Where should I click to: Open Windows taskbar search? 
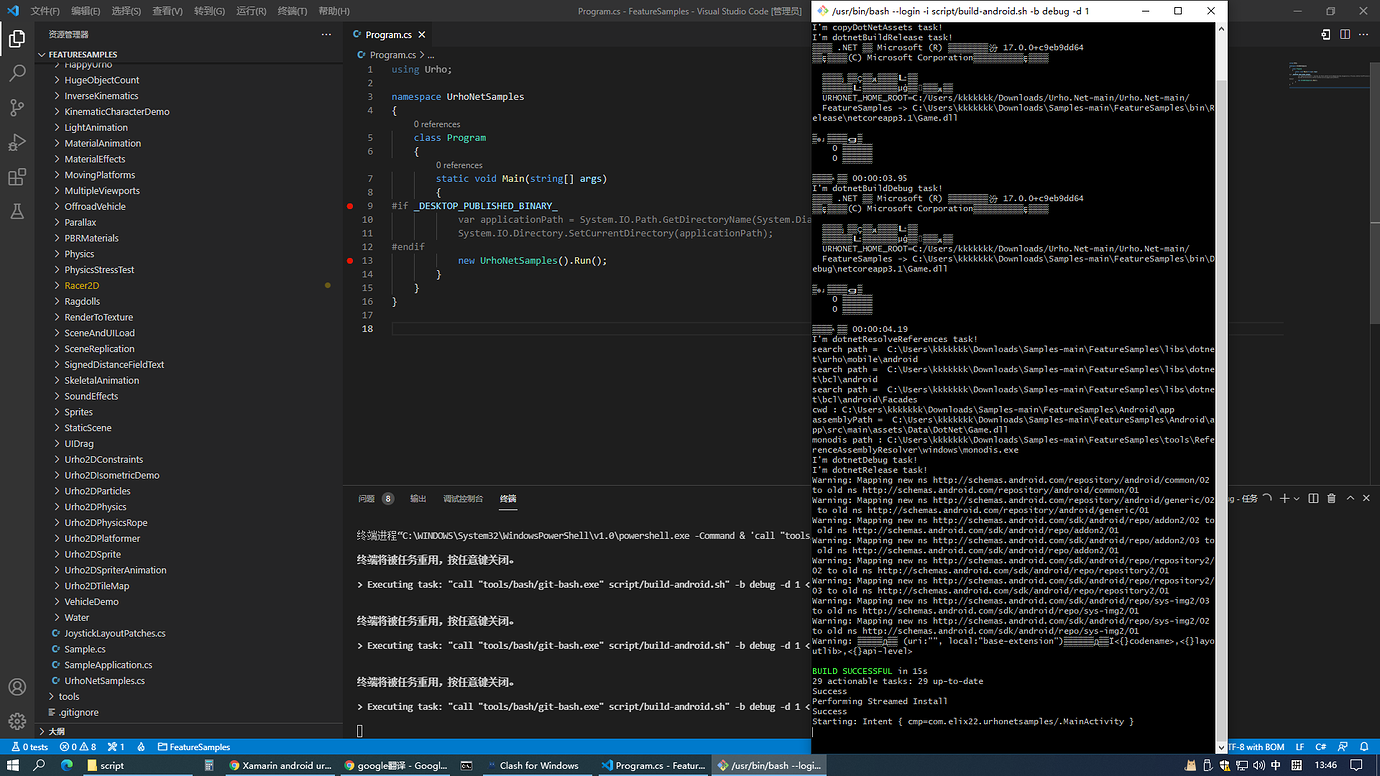click(39, 765)
